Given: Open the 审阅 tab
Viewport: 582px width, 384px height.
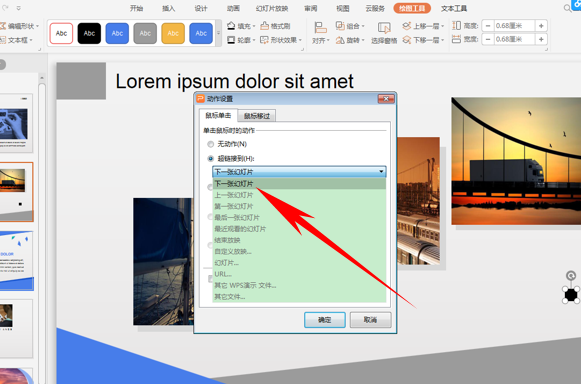Looking at the screenshot, I should [310, 8].
